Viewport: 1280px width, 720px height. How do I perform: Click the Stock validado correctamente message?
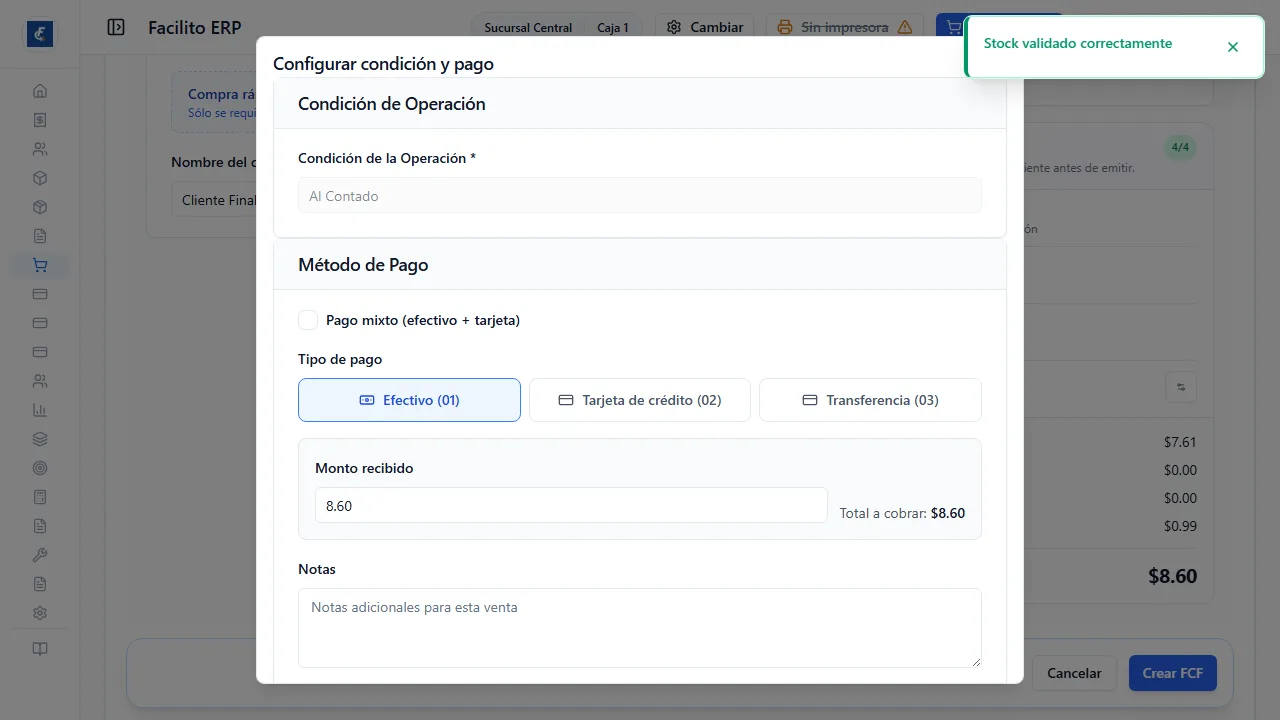click(1078, 44)
